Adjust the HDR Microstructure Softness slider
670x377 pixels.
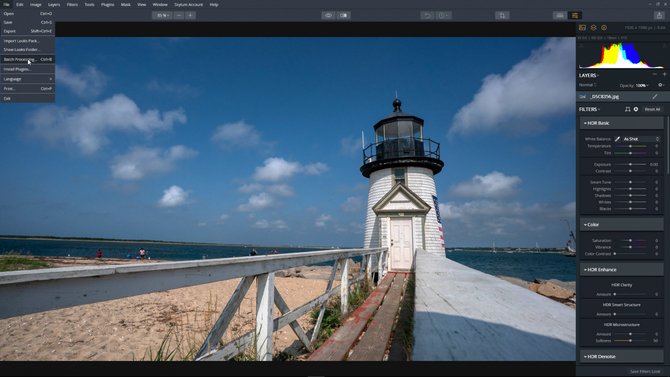(x=631, y=341)
